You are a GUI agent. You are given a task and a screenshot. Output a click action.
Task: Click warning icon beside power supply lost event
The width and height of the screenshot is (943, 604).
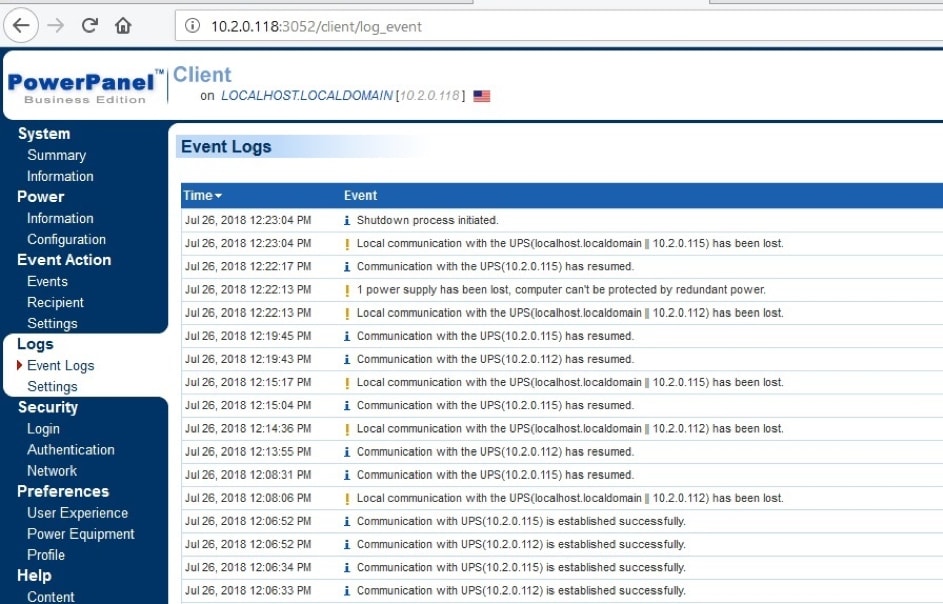pyautogui.click(x=347, y=290)
